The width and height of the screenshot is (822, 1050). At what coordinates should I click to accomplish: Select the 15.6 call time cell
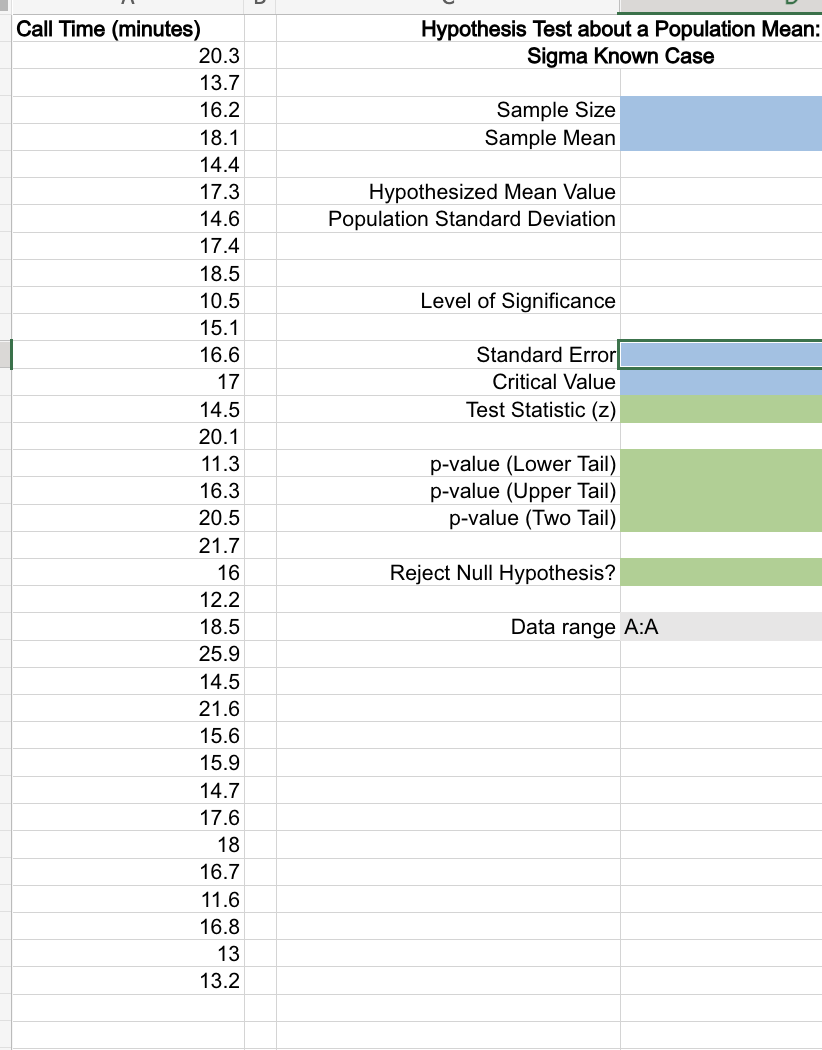click(128, 735)
